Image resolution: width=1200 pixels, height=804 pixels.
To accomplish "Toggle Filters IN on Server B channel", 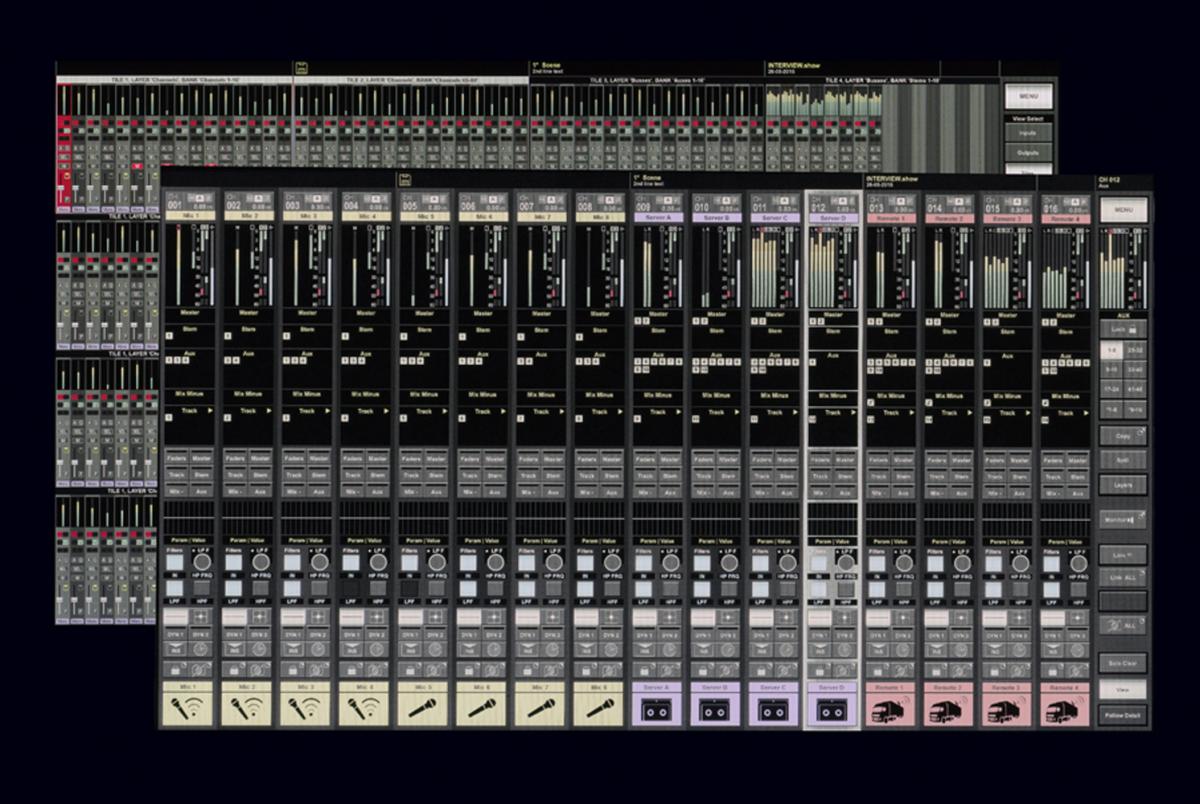I will [x=703, y=562].
